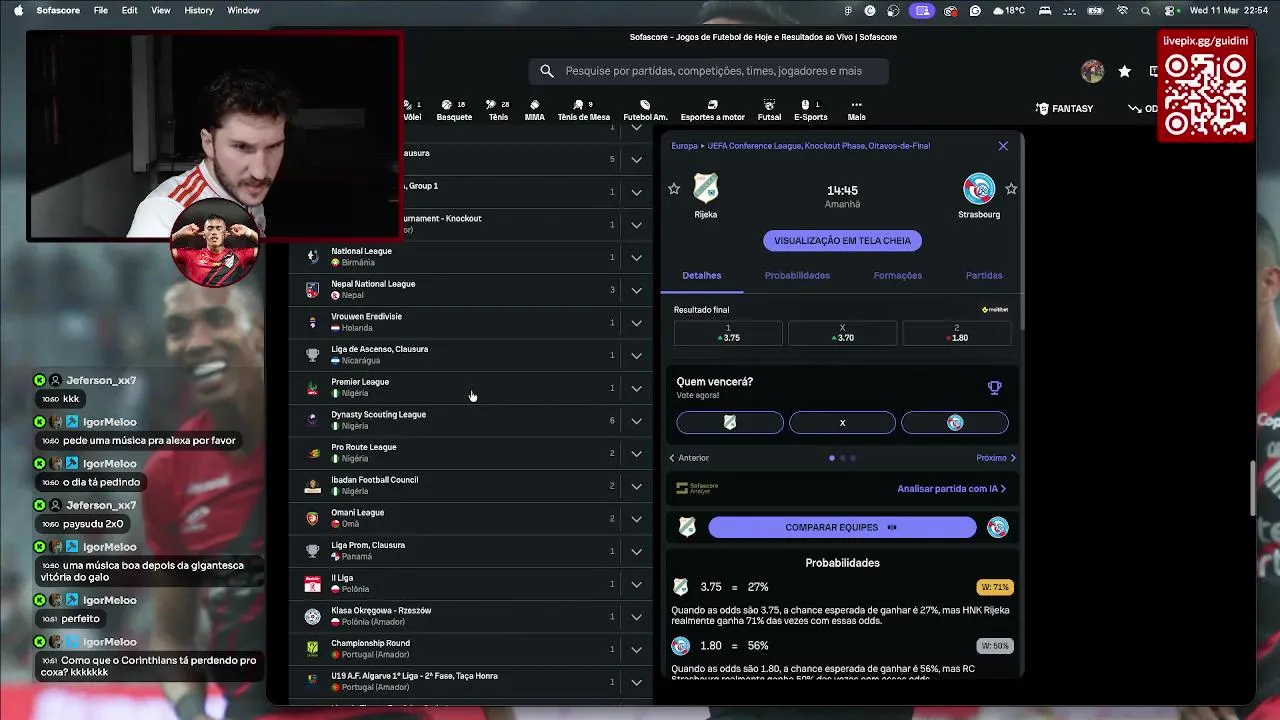The height and width of the screenshot is (720, 1280).
Task: Select odds 3.70 for outcome X
Action: [842, 333]
